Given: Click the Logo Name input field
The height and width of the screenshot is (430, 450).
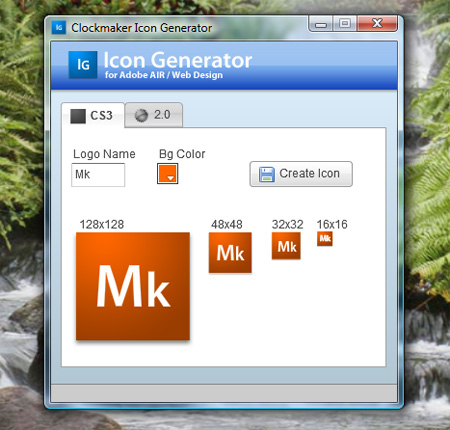Looking at the screenshot, I should click(x=98, y=175).
